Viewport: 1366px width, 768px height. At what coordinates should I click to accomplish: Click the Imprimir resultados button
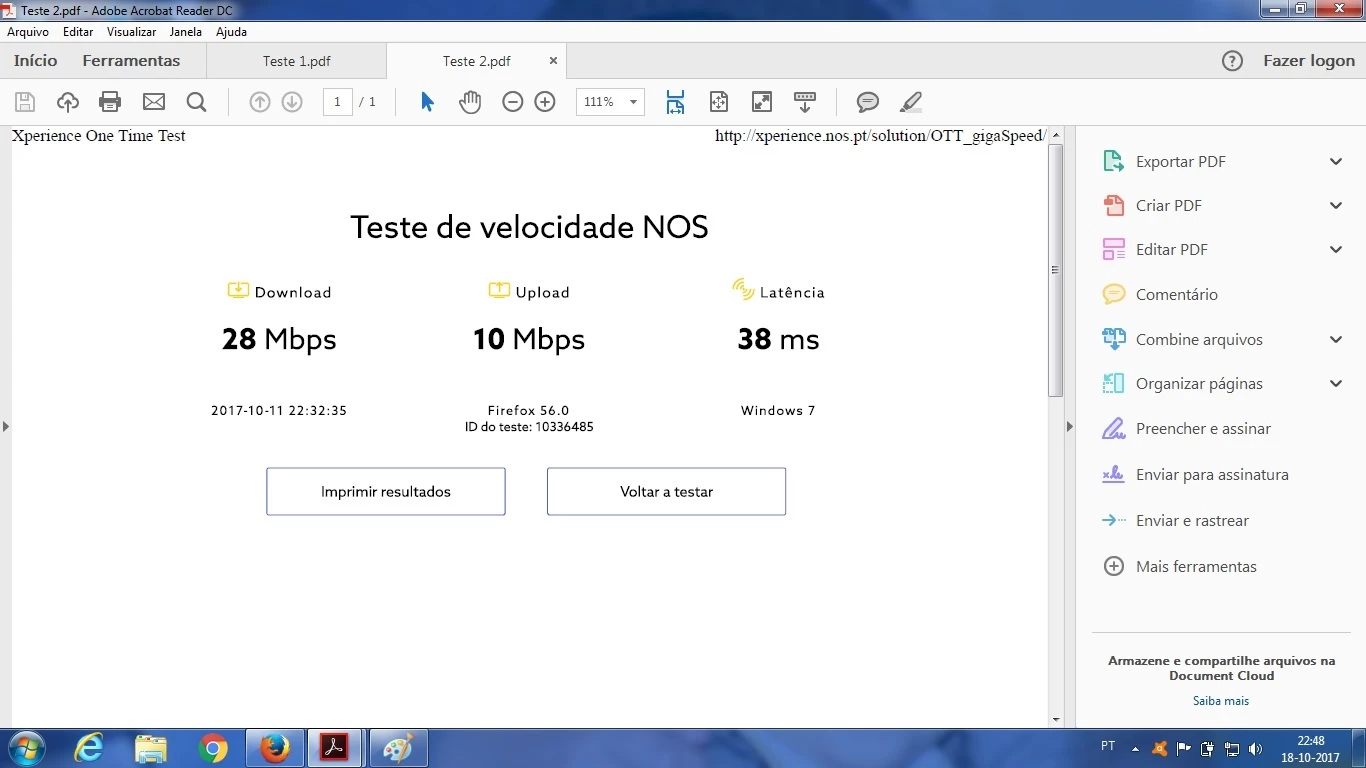pyautogui.click(x=386, y=492)
